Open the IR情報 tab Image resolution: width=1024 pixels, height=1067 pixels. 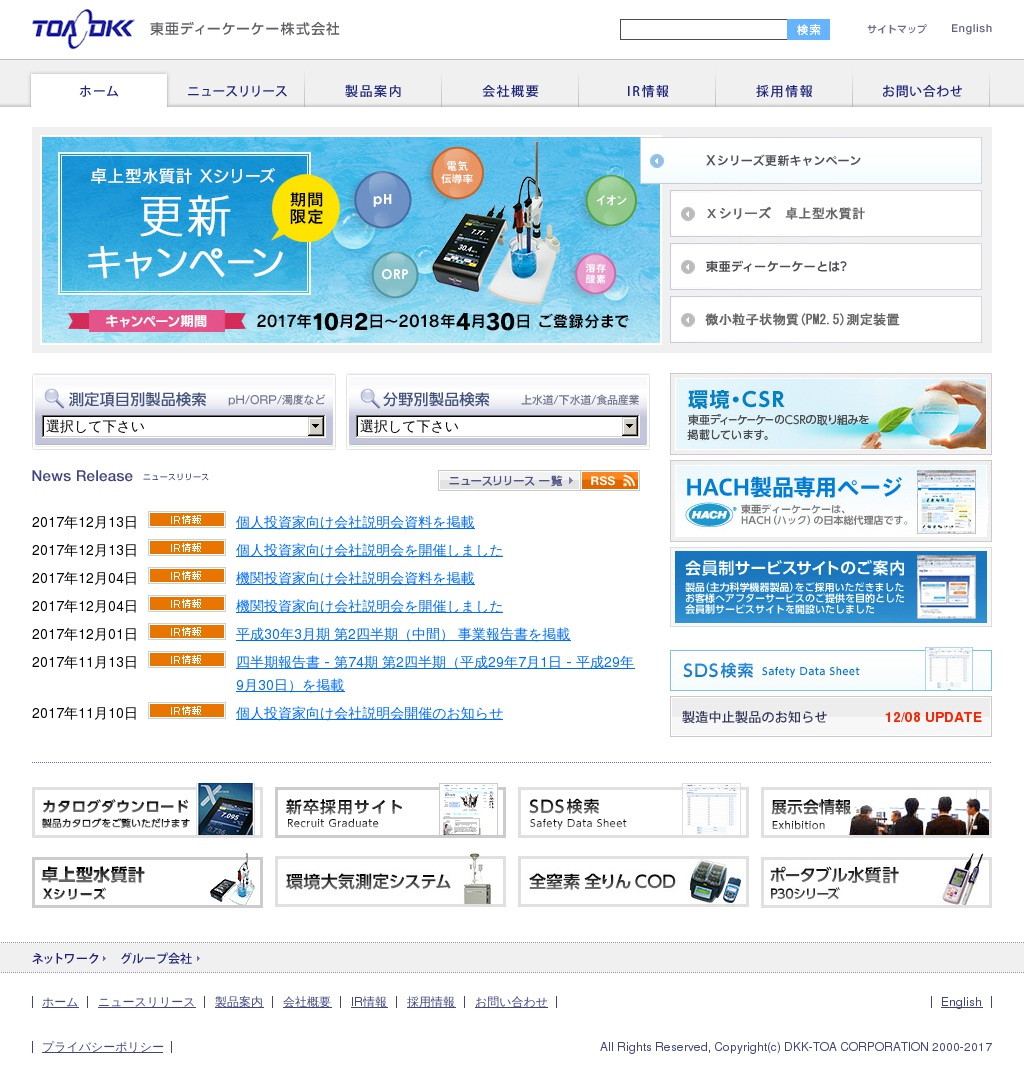[x=648, y=91]
